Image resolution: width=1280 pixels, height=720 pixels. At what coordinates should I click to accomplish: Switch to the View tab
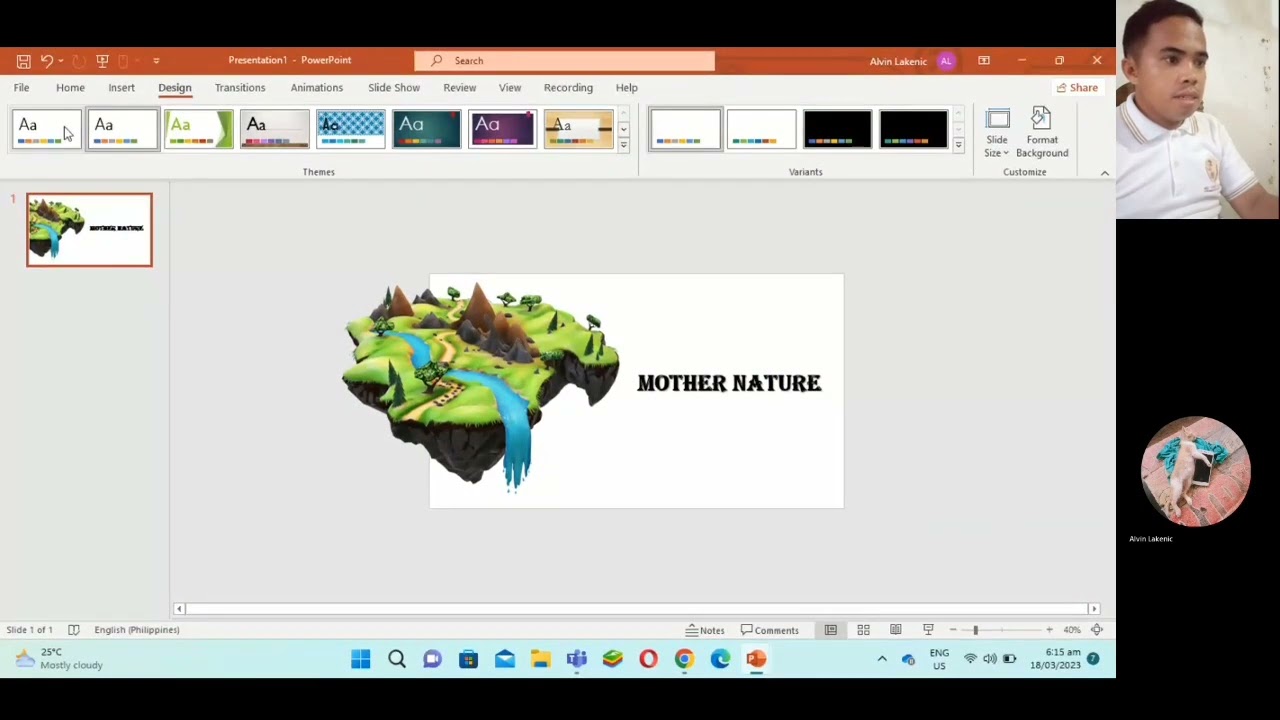(x=510, y=88)
